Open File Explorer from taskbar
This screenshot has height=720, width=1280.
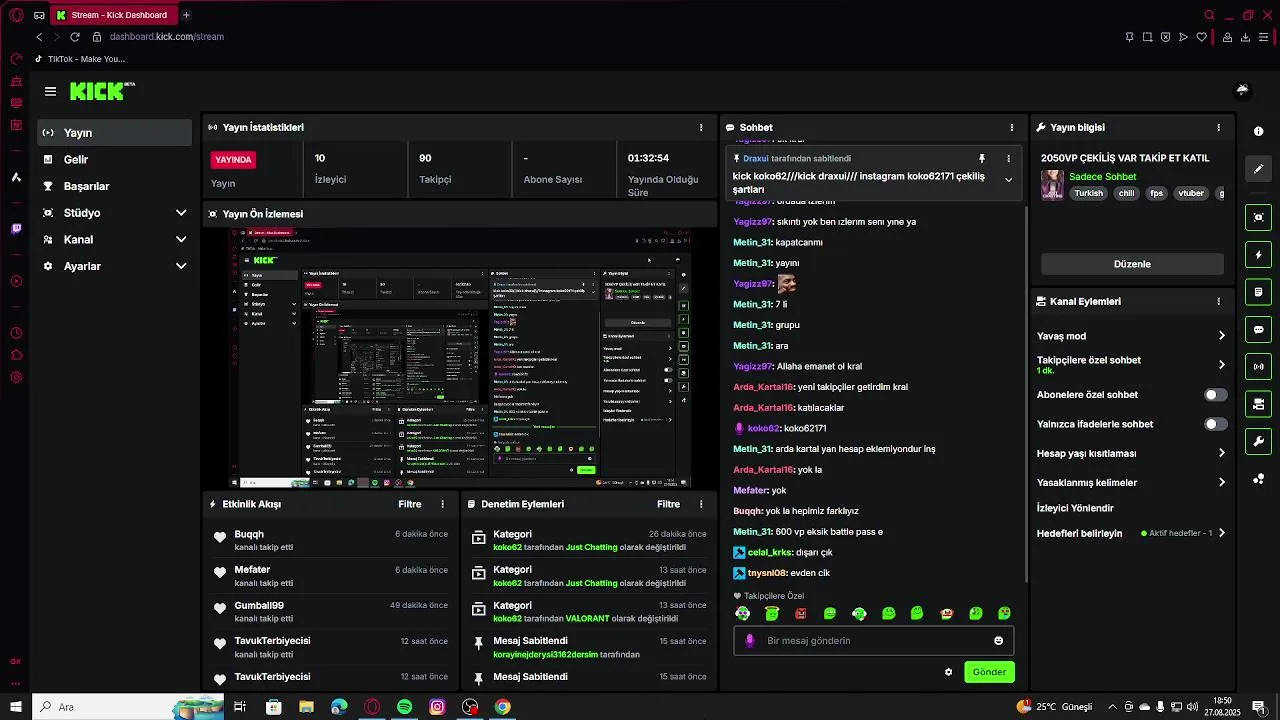coord(306,707)
